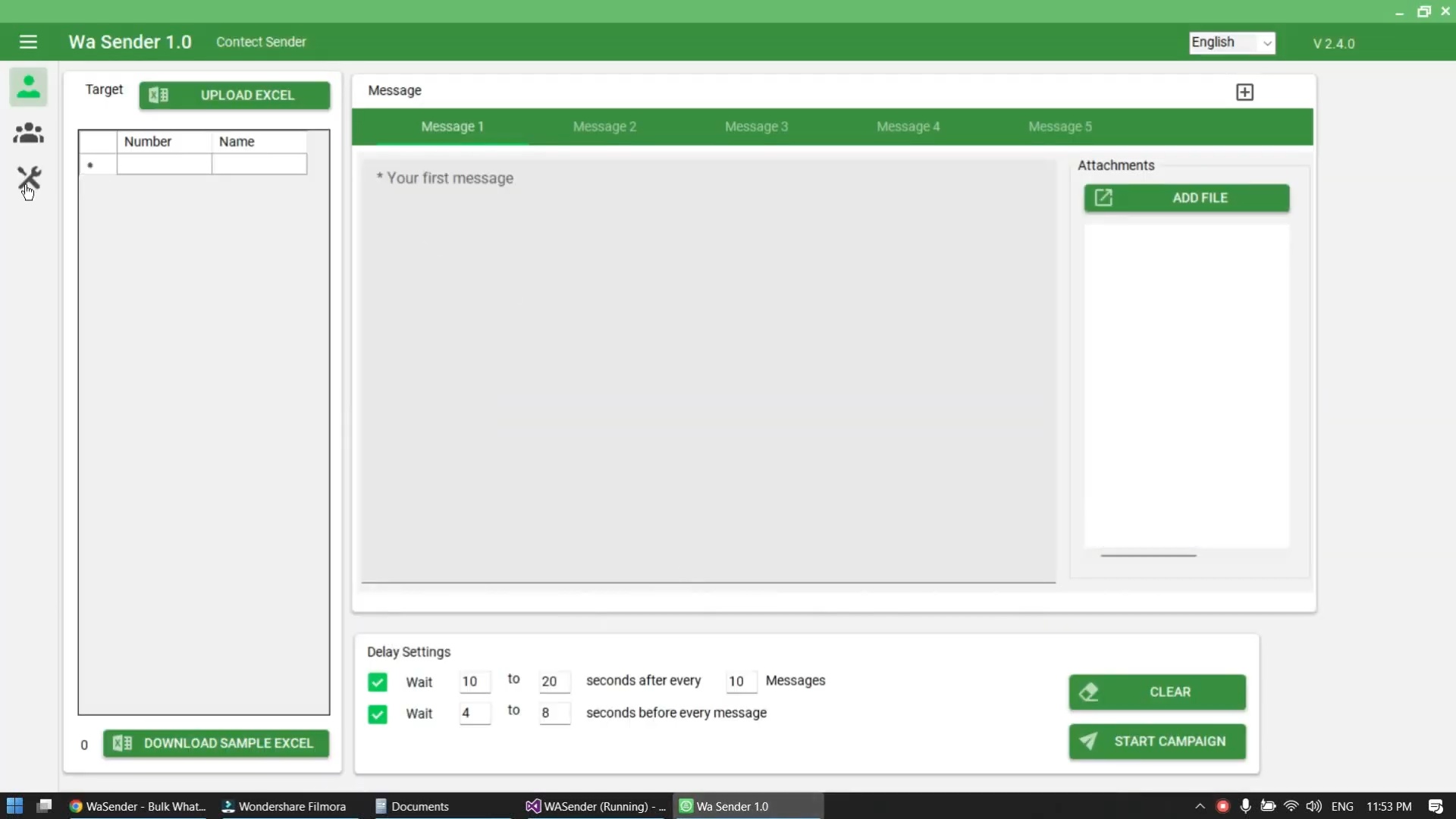This screenshot has width=1456, height=819.
Task: Click the Name column header
Action: (x=259, y=142)
